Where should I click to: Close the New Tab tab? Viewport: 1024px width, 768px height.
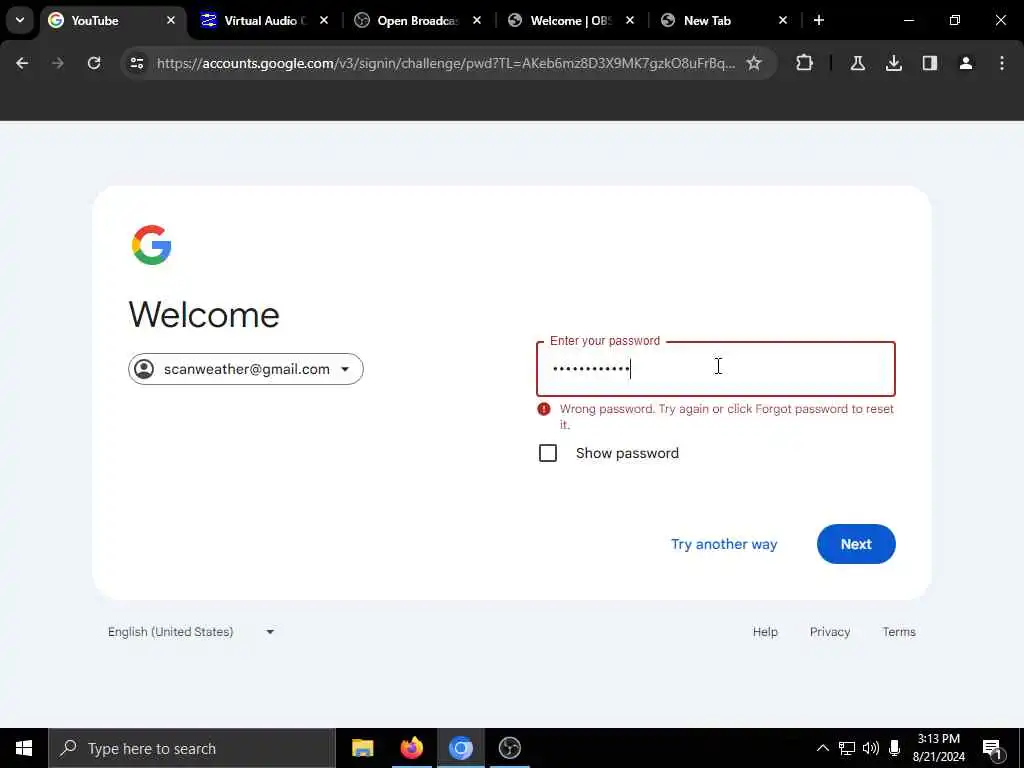[x=782, y=20]
